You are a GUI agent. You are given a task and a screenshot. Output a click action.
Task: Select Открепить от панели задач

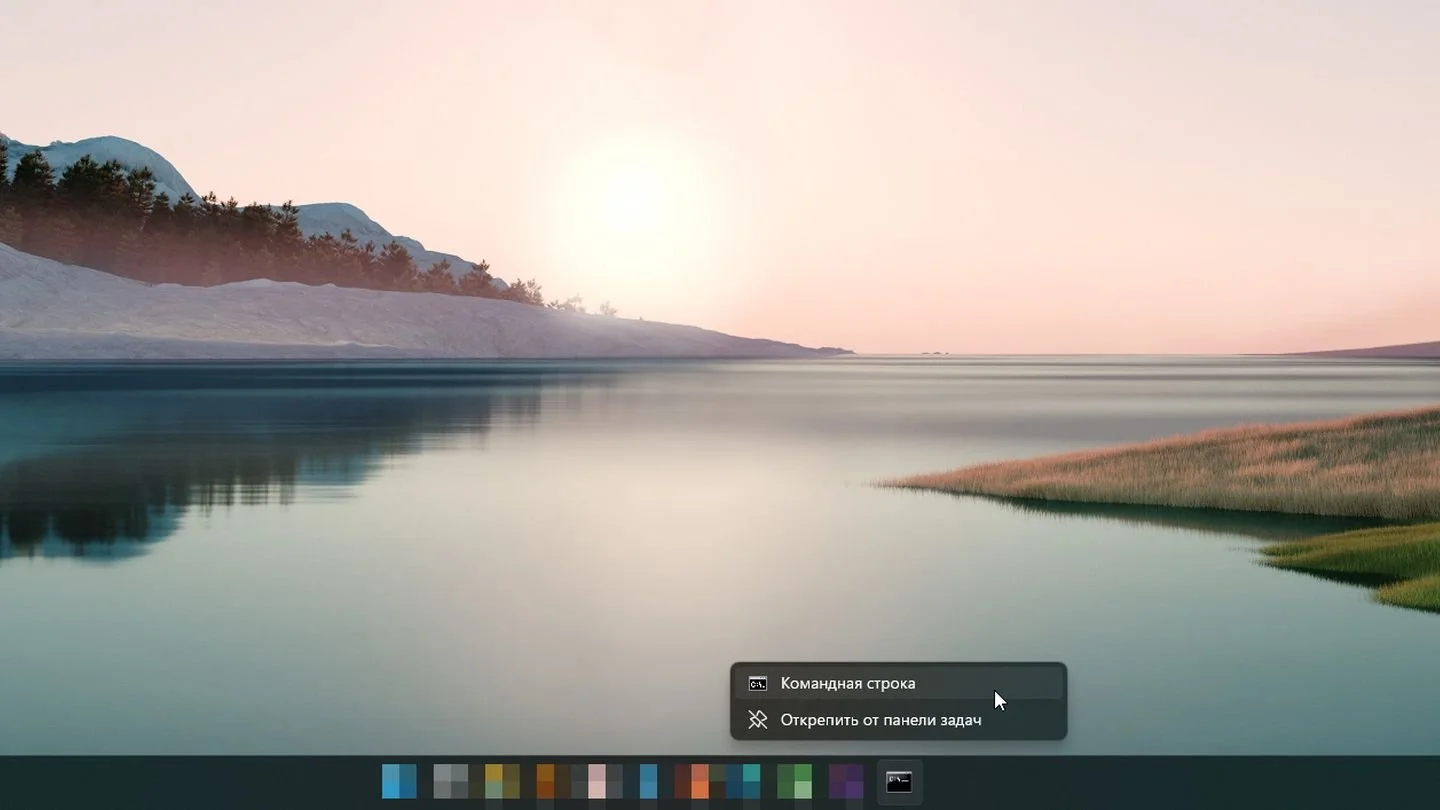[898, 720]
